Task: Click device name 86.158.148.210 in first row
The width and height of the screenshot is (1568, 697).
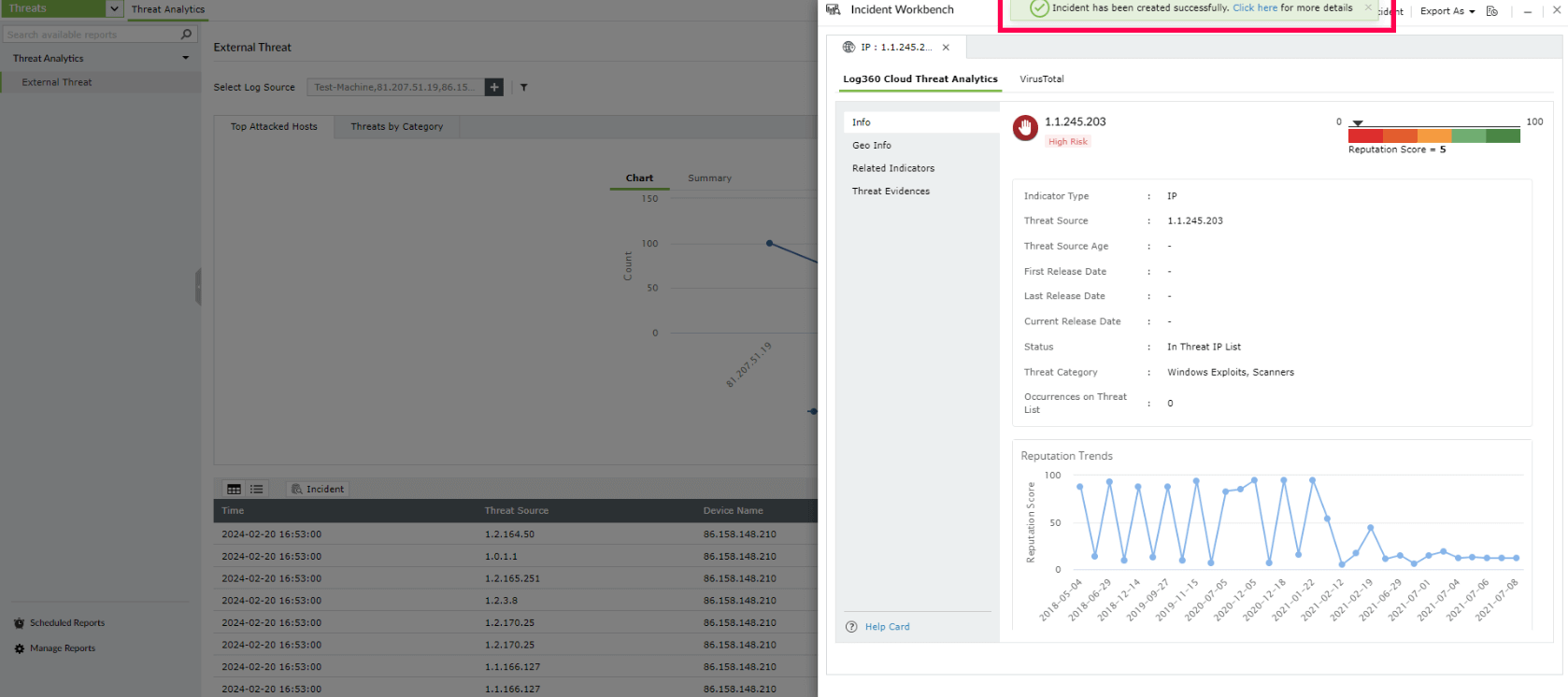Action: (x=740, y=534)
